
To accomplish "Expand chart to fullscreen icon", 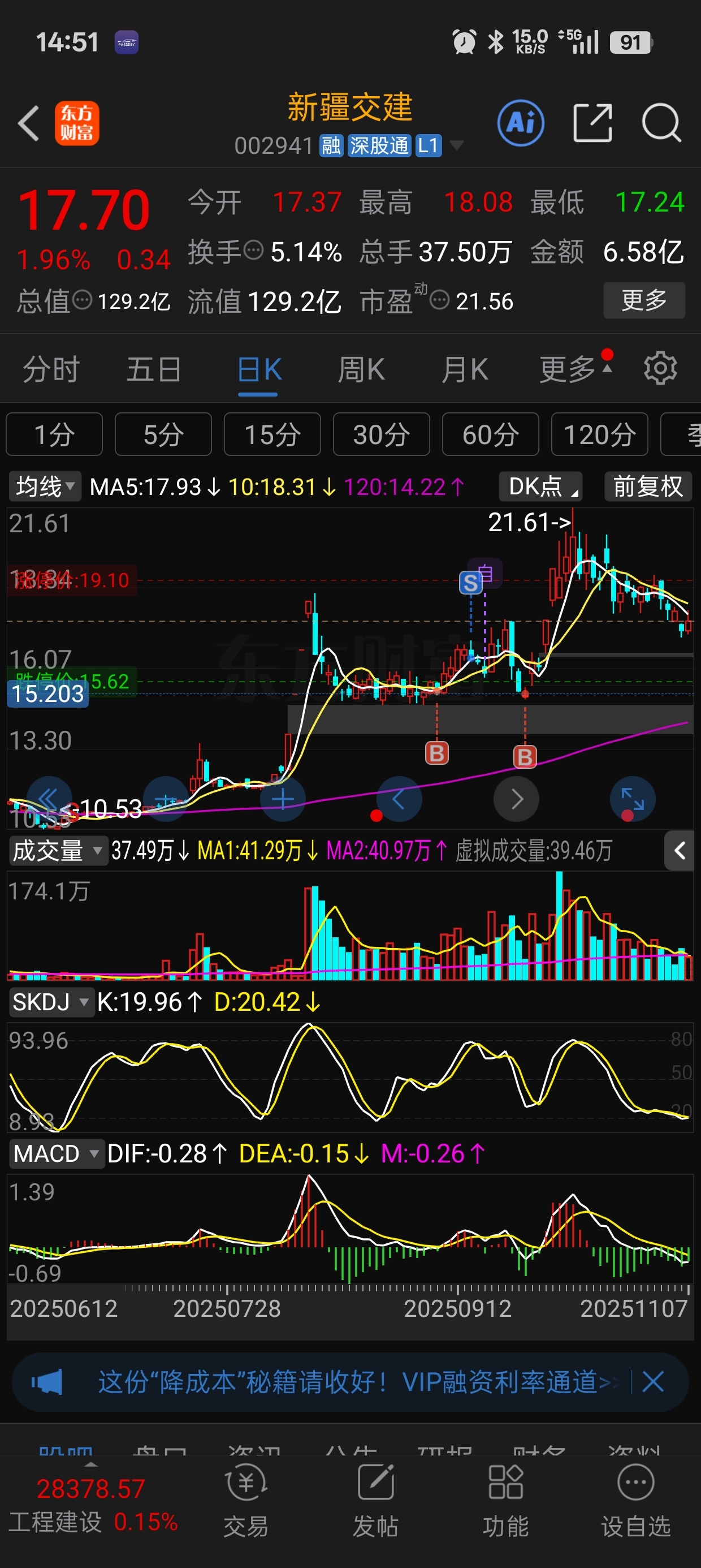I will (x=633, y=799).
